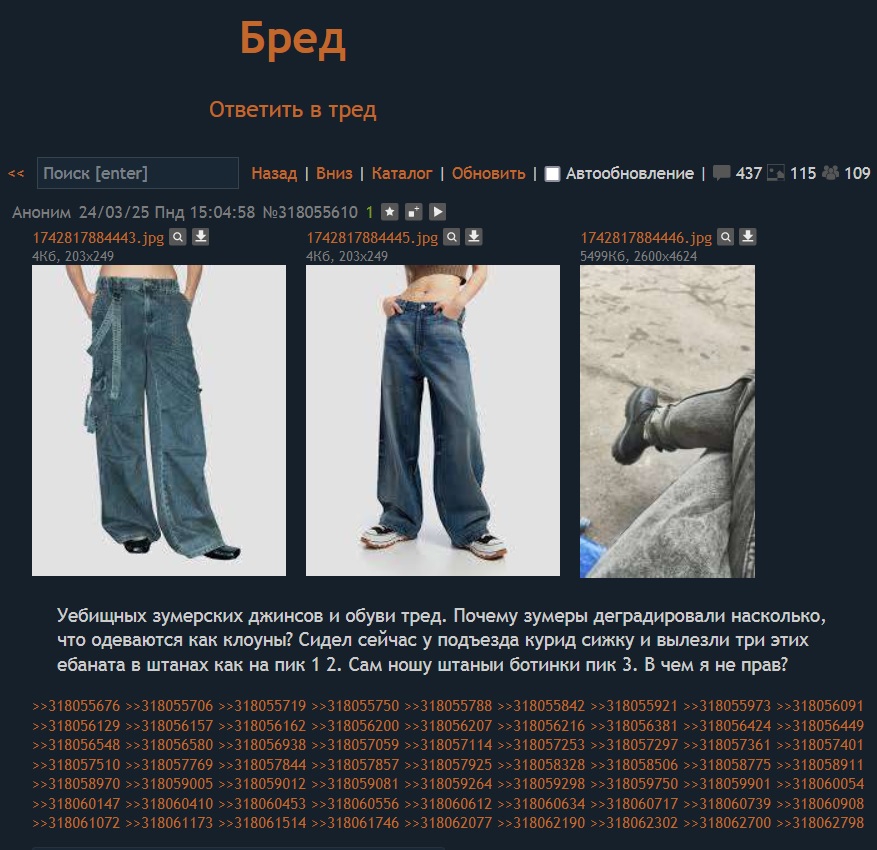Follow reply link >>318056938

coord(262,745)
